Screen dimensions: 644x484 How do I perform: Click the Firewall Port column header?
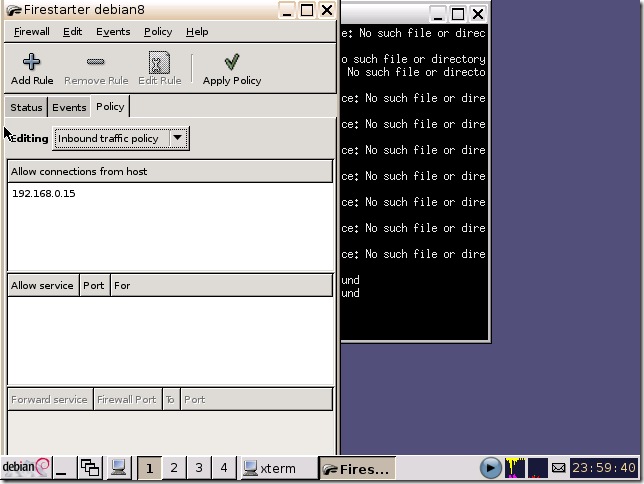(x=127, y=400)
